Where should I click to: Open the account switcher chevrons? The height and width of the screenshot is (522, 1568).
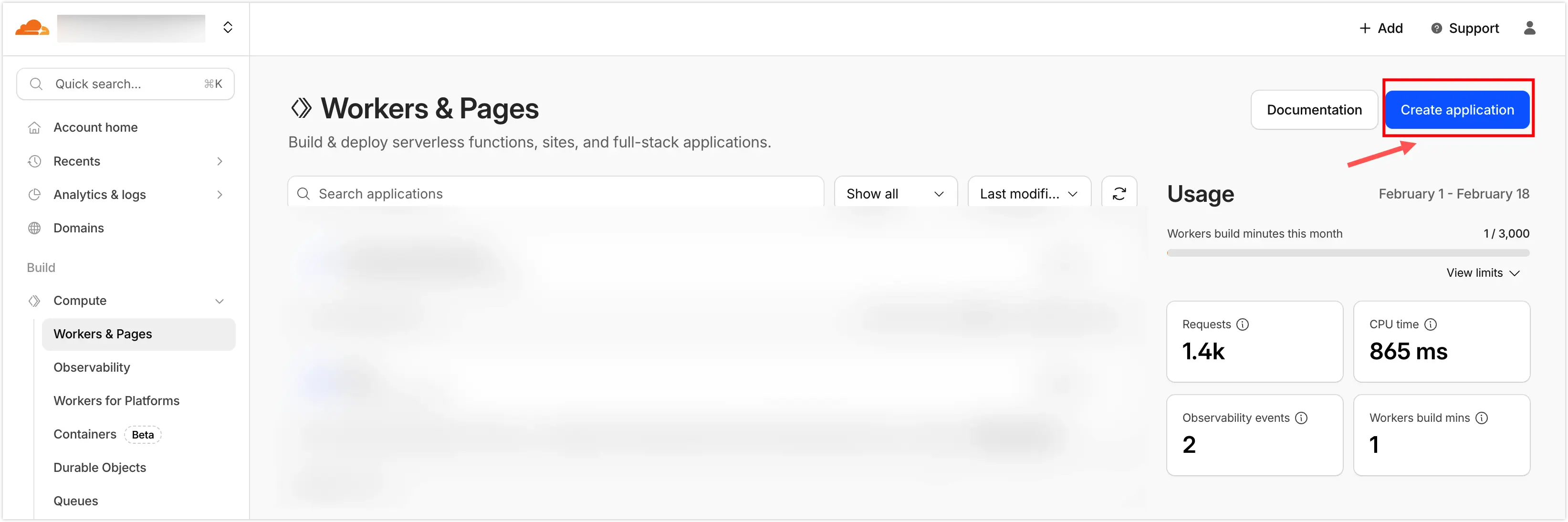pos(228,27)
